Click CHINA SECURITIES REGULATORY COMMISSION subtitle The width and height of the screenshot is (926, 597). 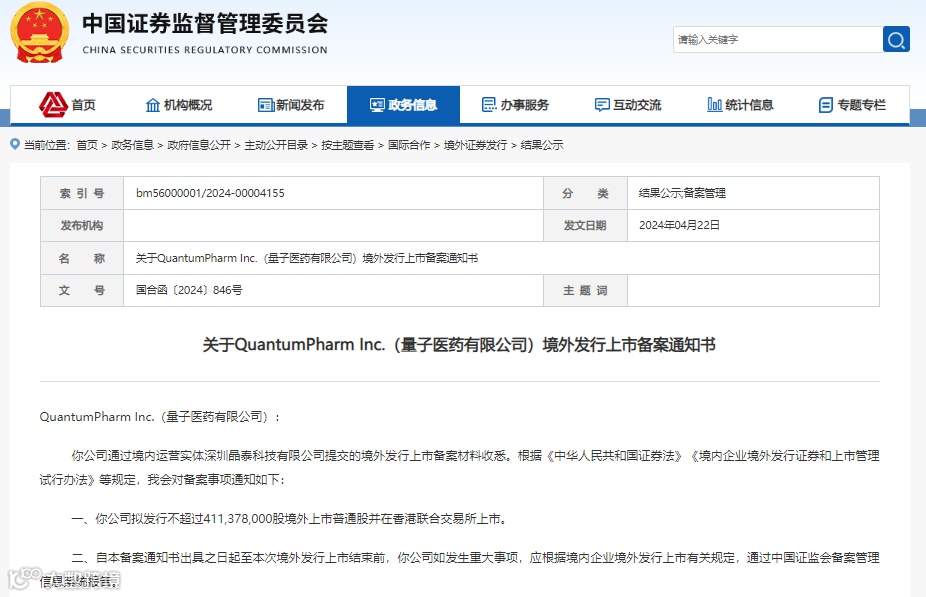(x=205, y=50)
